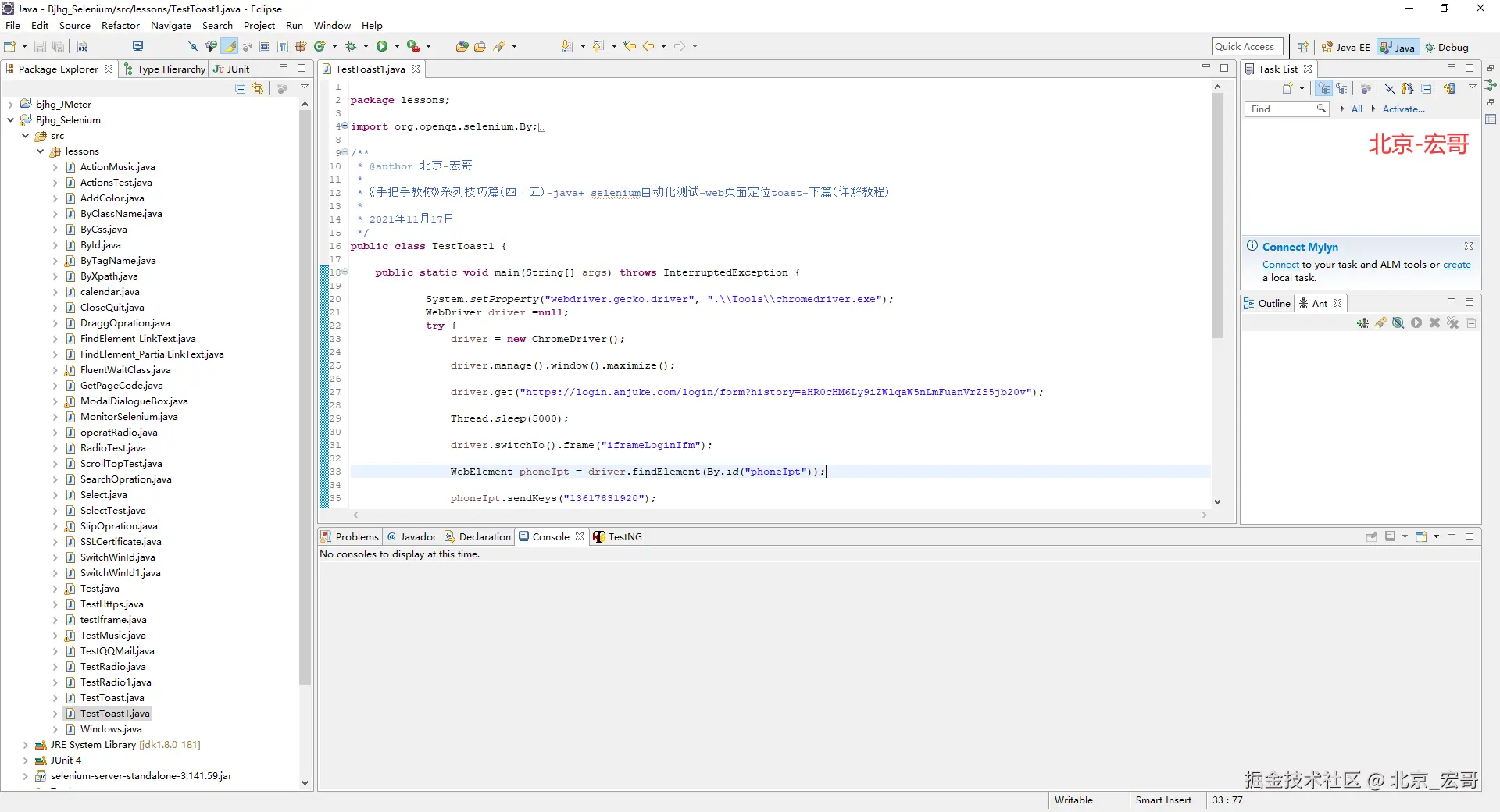Click Synchronize Changed icon in Task List
The image size is (1500, 812).
click(x=1450, y=89)
